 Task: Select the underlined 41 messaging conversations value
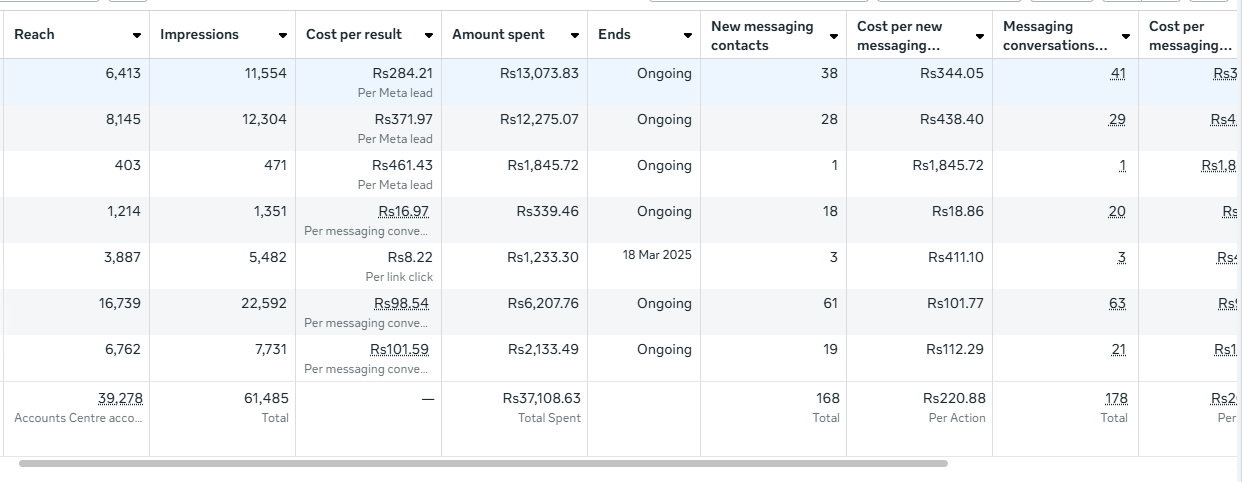[x=1117, y=73]
